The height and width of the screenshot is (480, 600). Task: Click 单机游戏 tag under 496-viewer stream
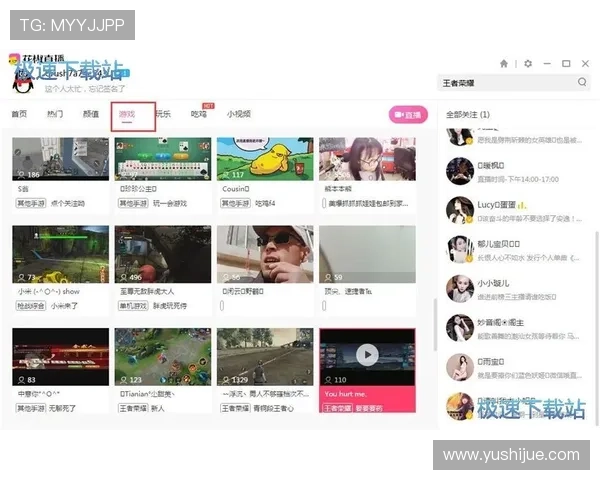pos(133,306)
